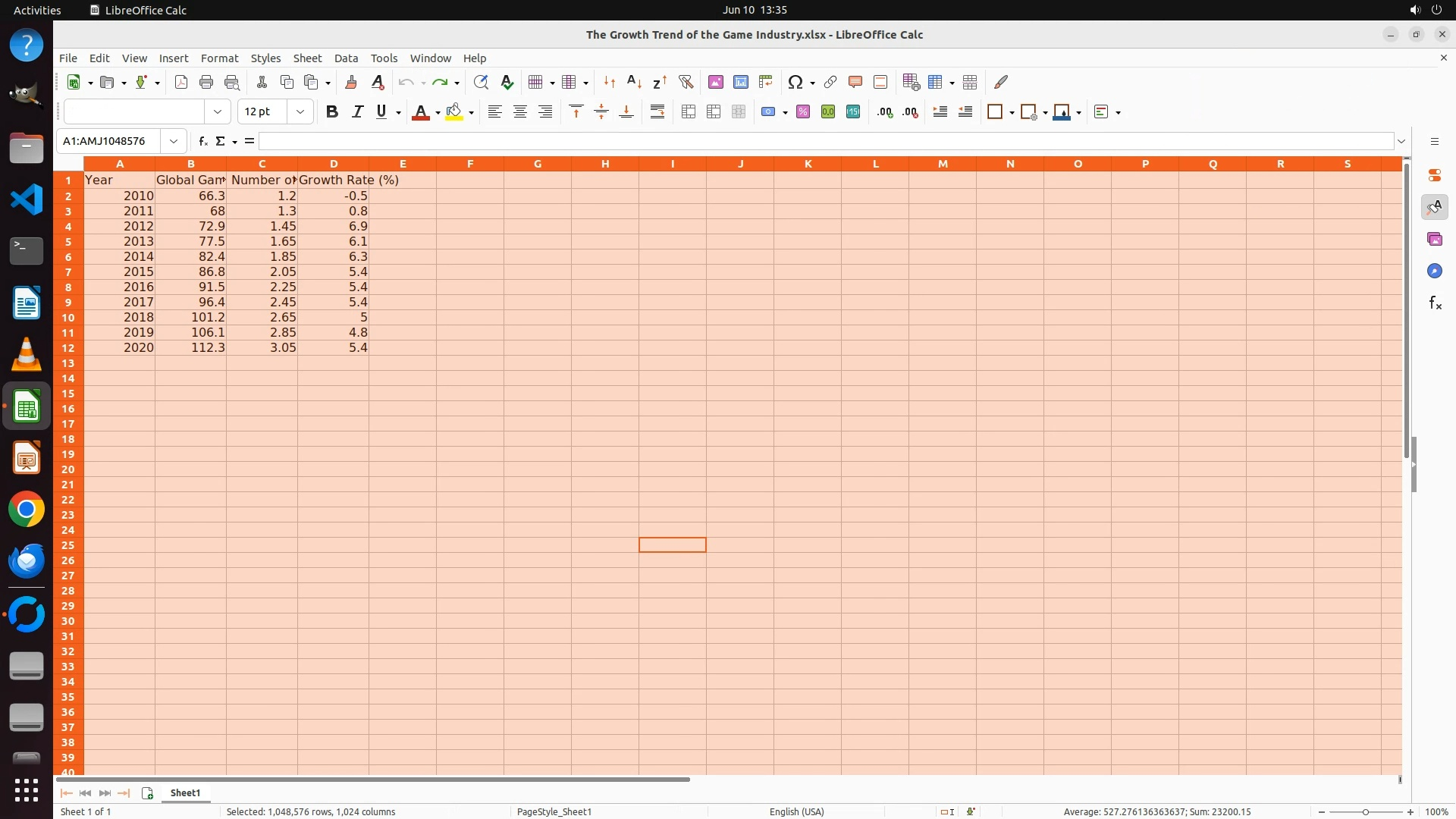Toggle Italic formatting
Image resolution: width=1456 pixels, height=819 pixels.
357,112
